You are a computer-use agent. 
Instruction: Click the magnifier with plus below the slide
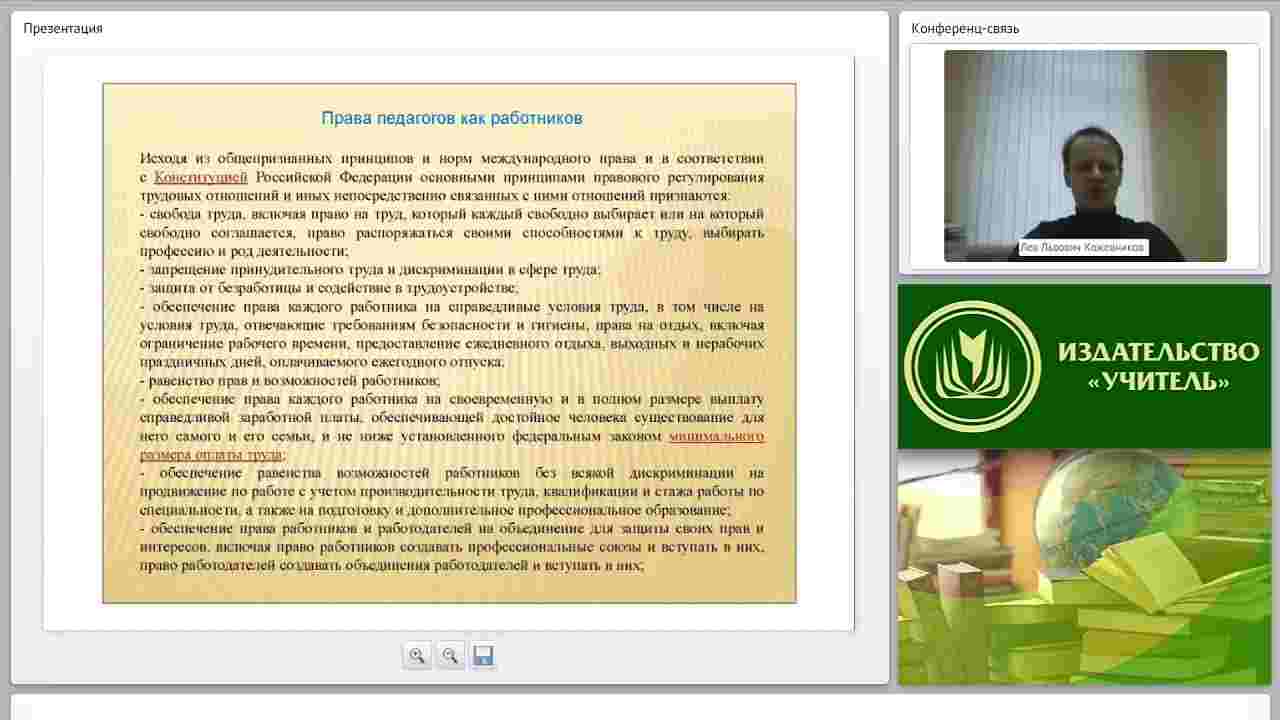pos(417,654)
